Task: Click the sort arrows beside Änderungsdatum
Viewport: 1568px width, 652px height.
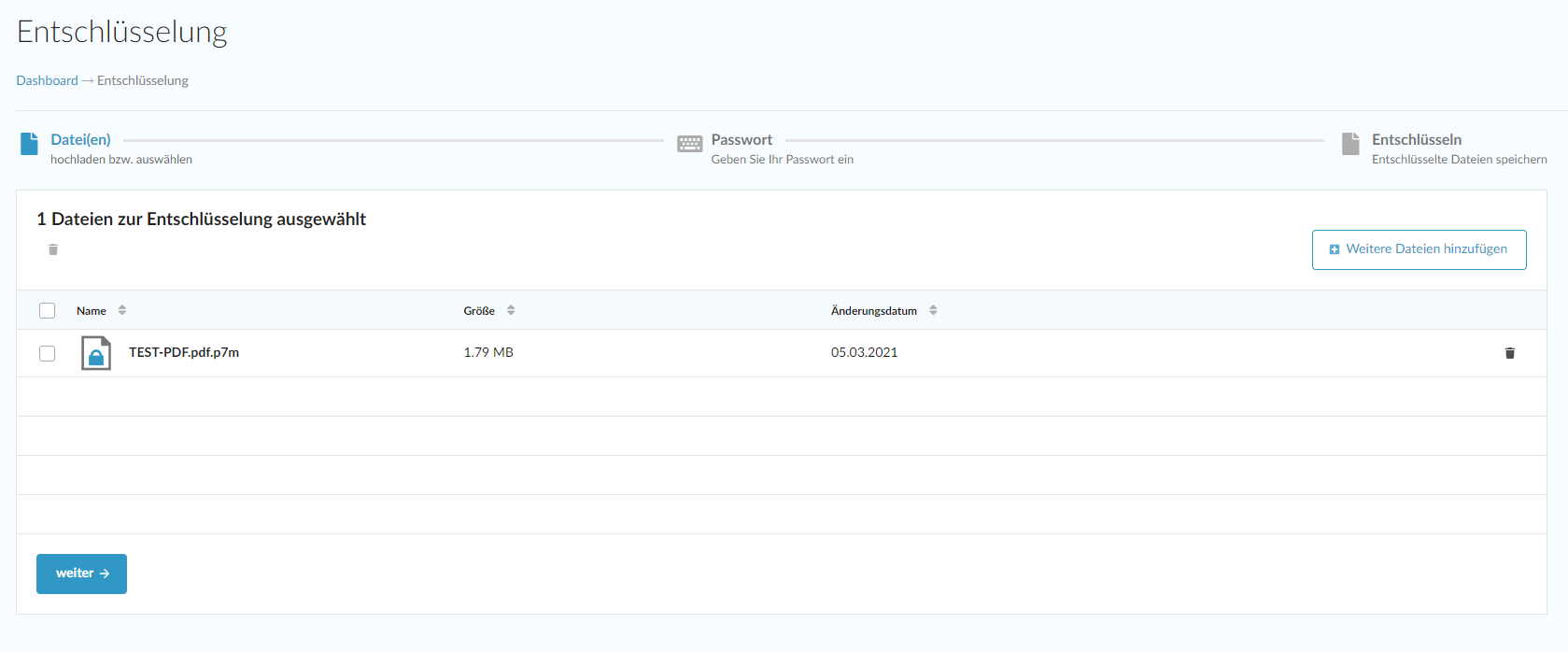Action: pos(933,310)
